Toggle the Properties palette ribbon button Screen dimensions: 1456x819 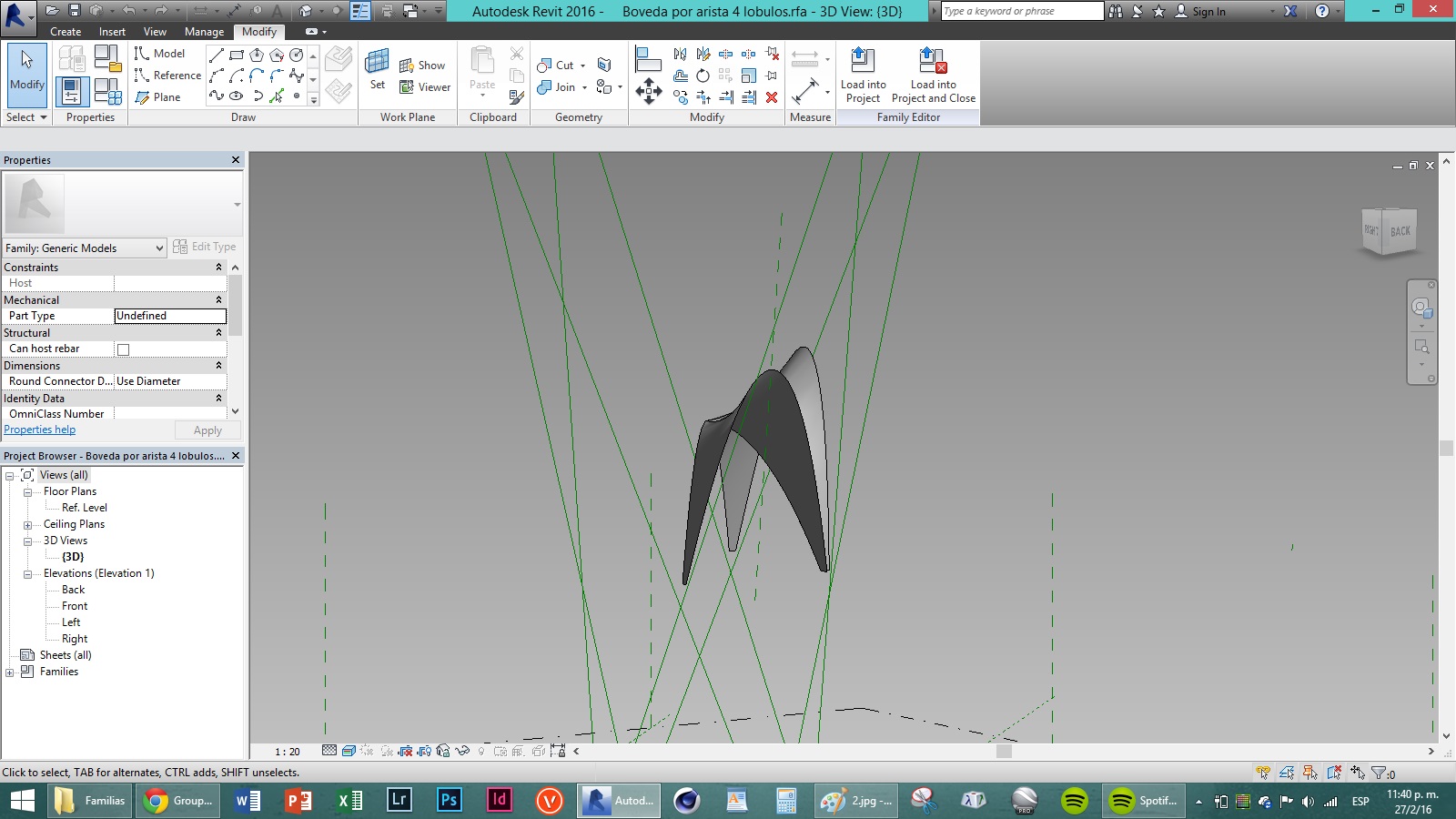click(x=72, y=92)
